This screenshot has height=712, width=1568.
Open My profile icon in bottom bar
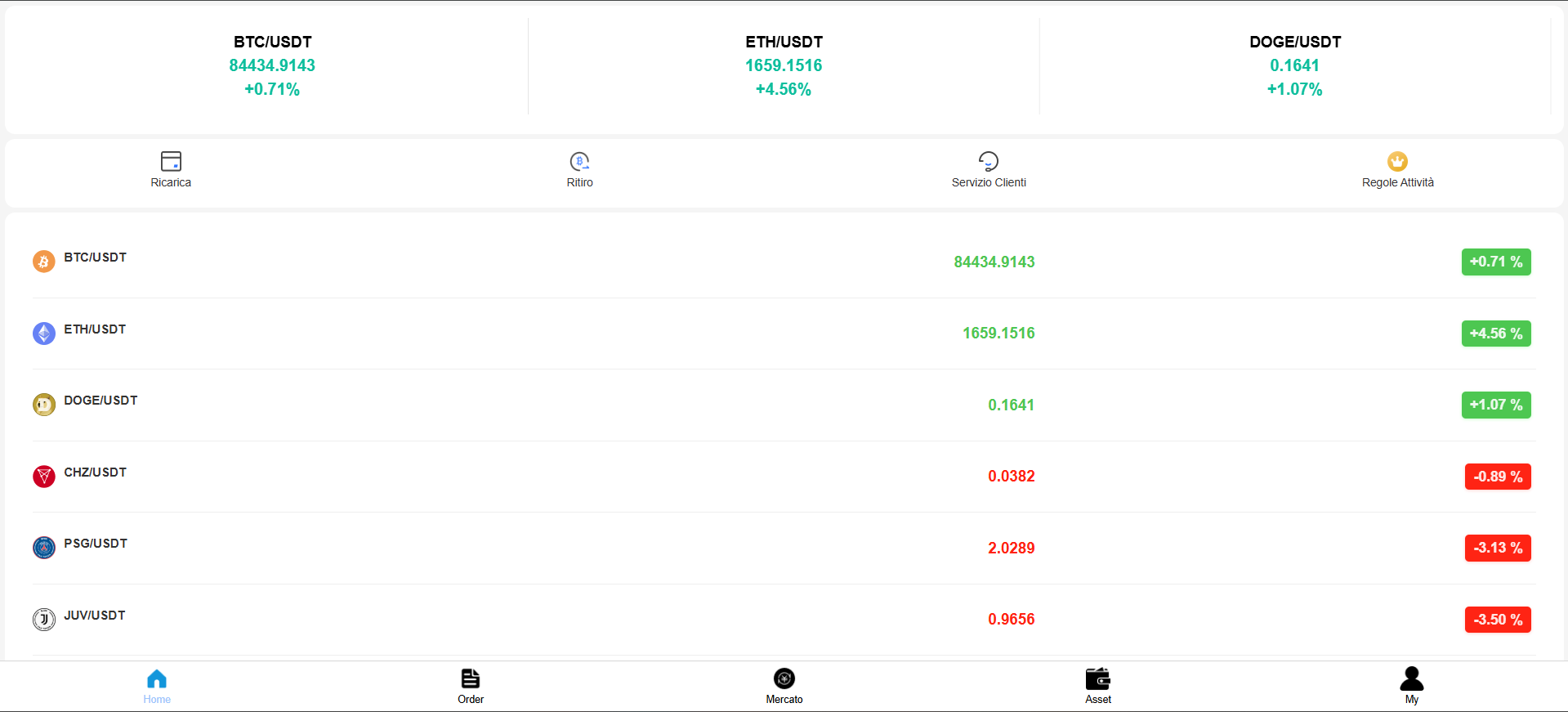(1412, 678)
